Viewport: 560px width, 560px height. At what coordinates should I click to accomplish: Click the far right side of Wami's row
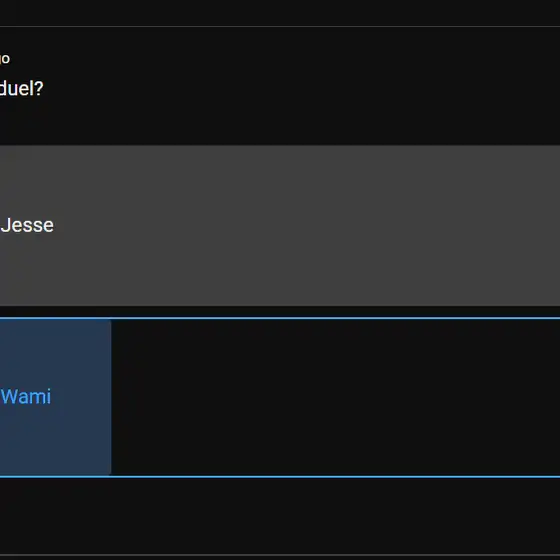pyautogui.click(x=552, y=397)
